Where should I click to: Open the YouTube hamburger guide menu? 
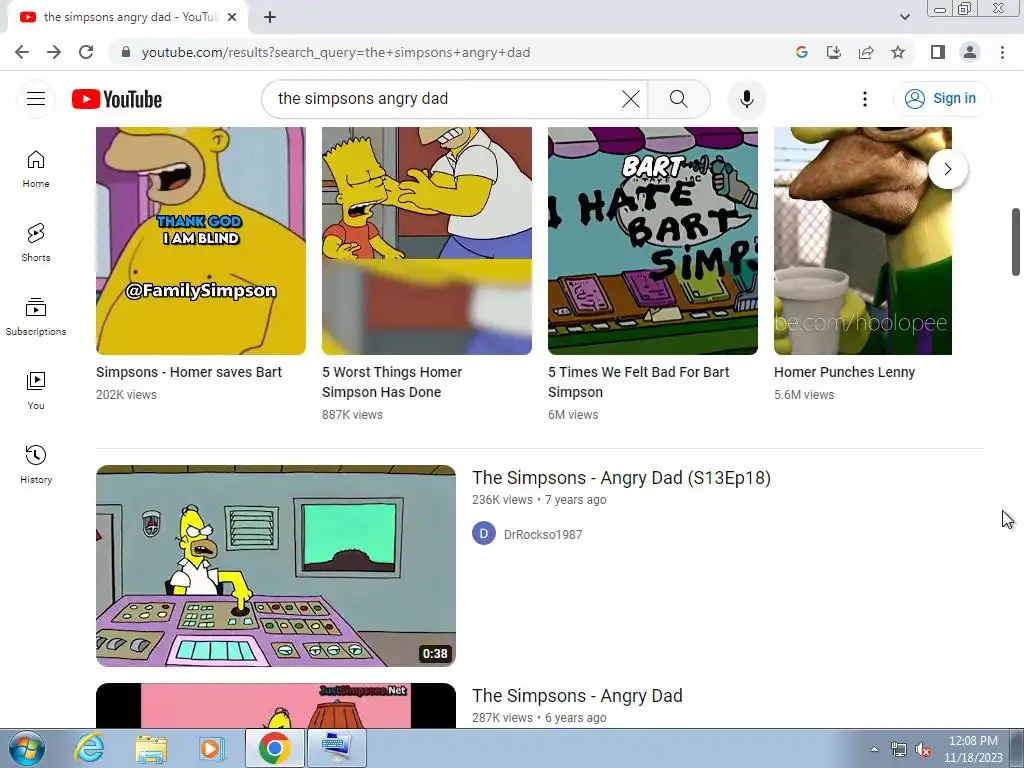[36, 99]
